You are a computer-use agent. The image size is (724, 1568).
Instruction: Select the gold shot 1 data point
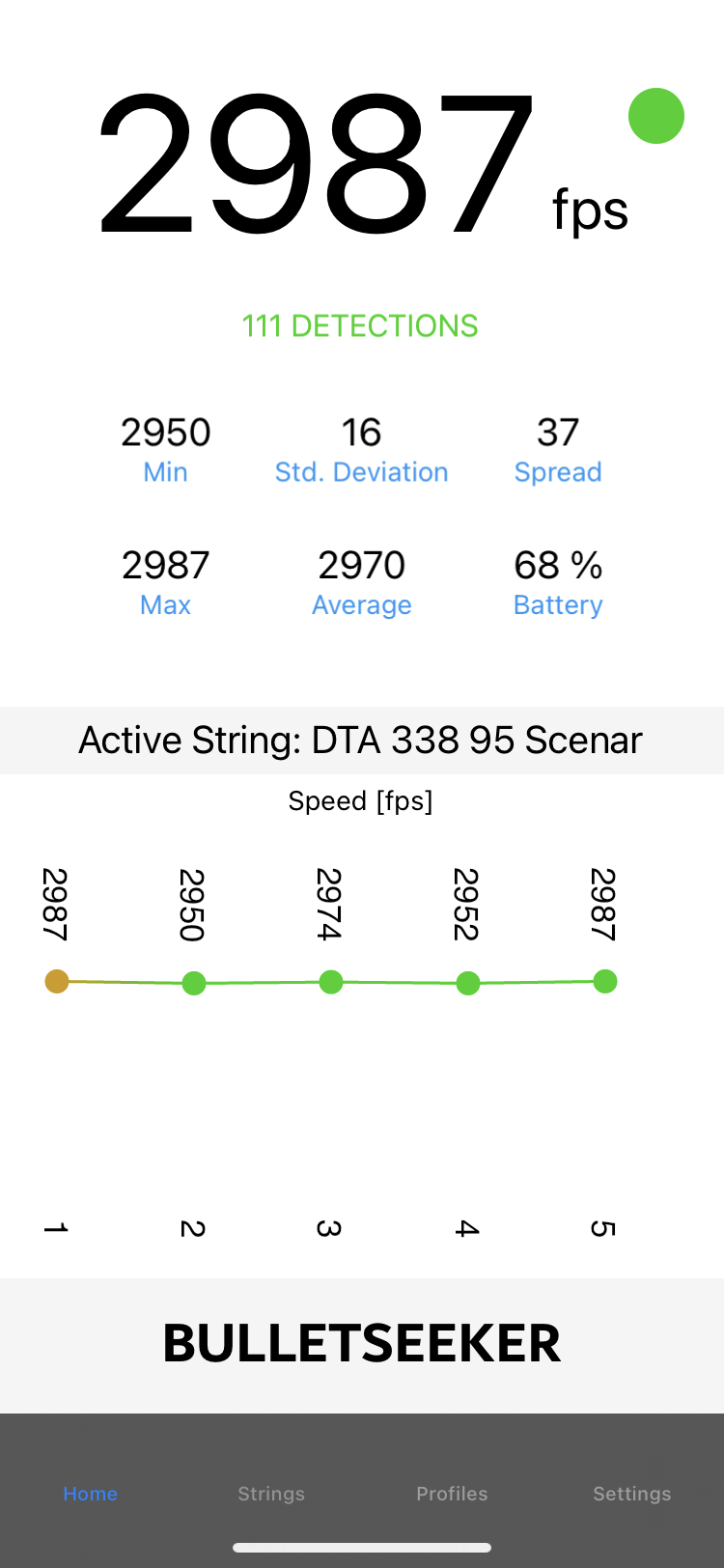(57, 982)
